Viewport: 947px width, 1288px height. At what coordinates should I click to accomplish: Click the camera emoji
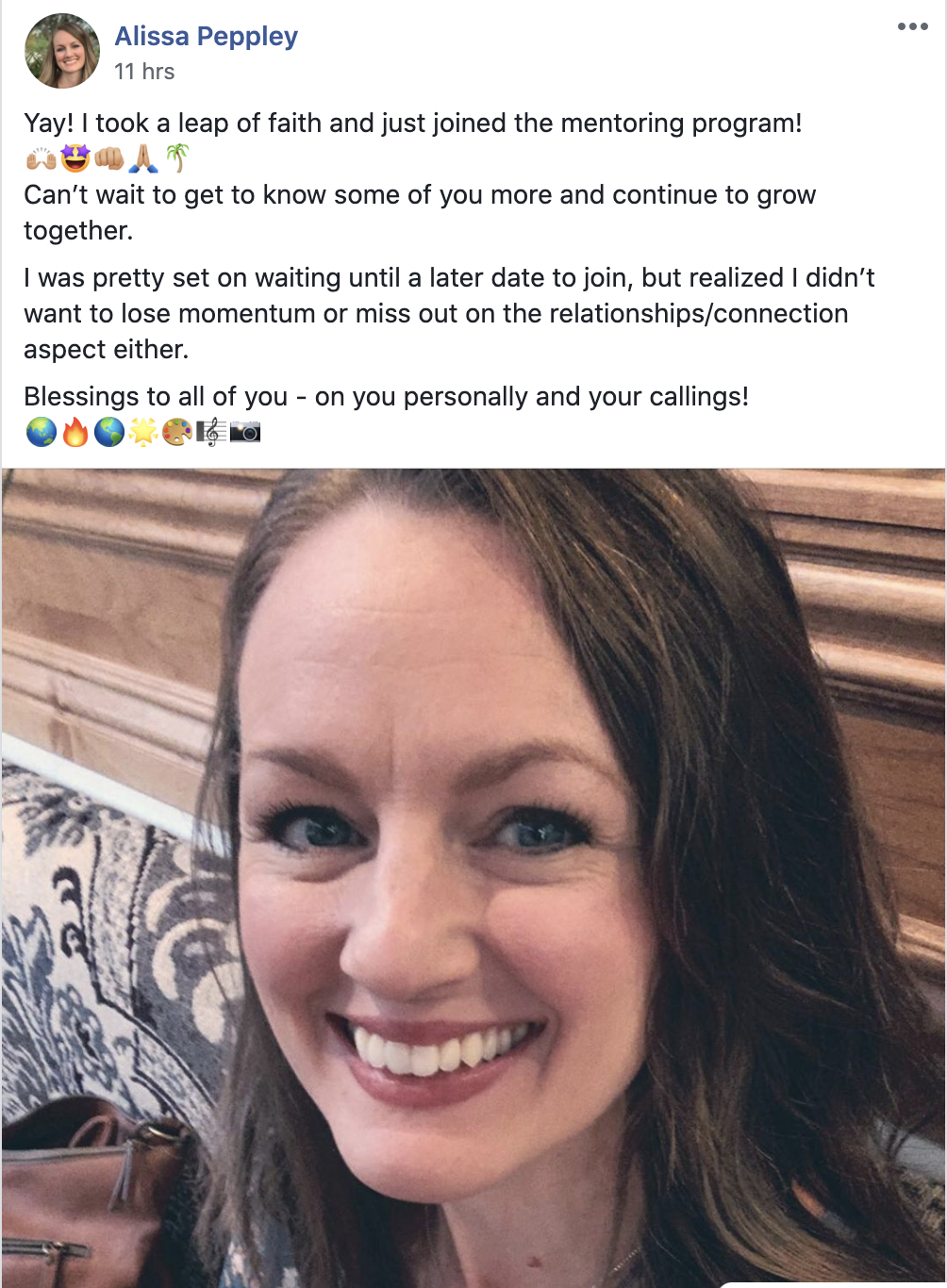[245, 432]
